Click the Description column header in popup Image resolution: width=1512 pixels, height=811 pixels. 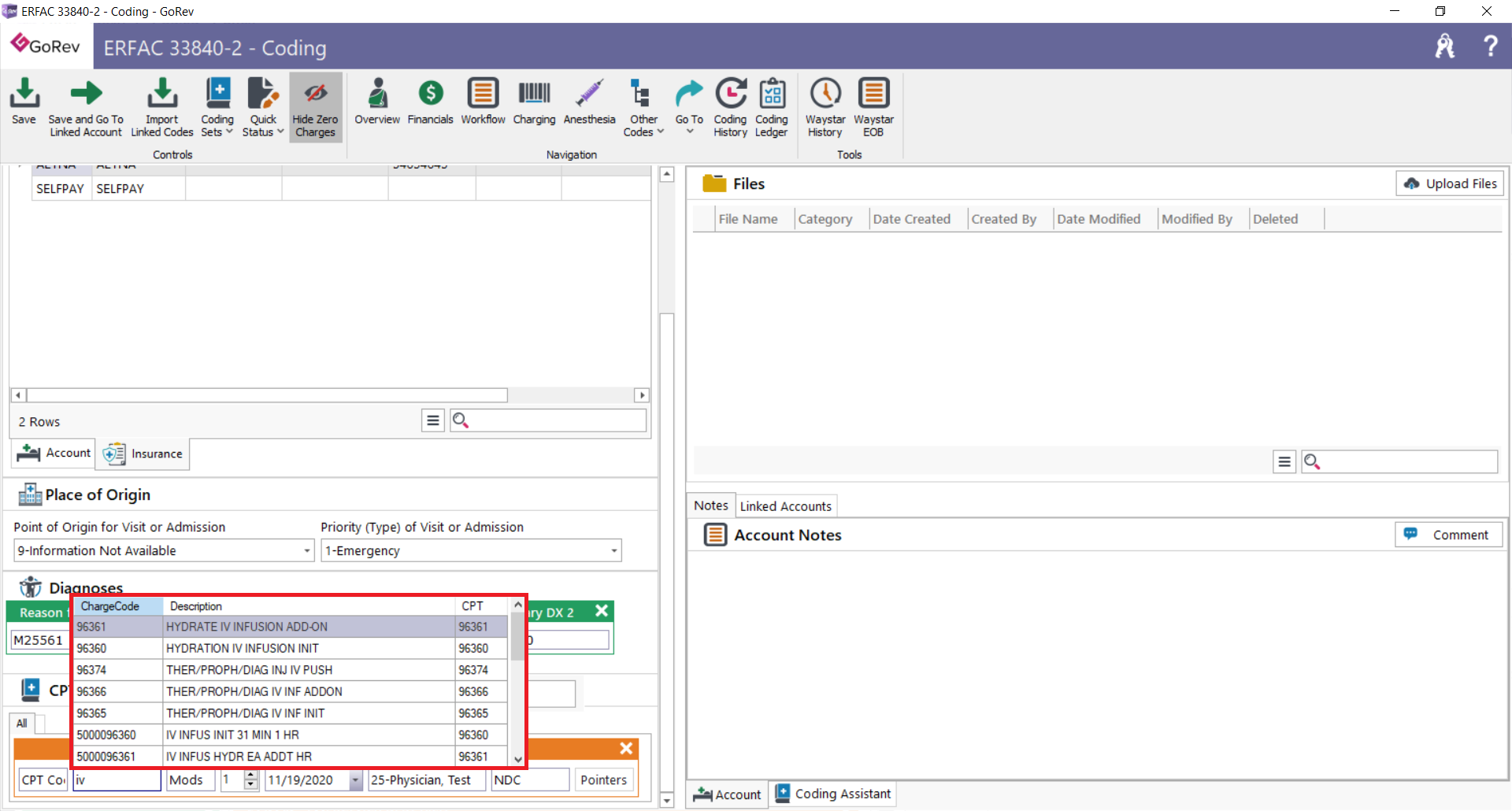coord(309,605)
